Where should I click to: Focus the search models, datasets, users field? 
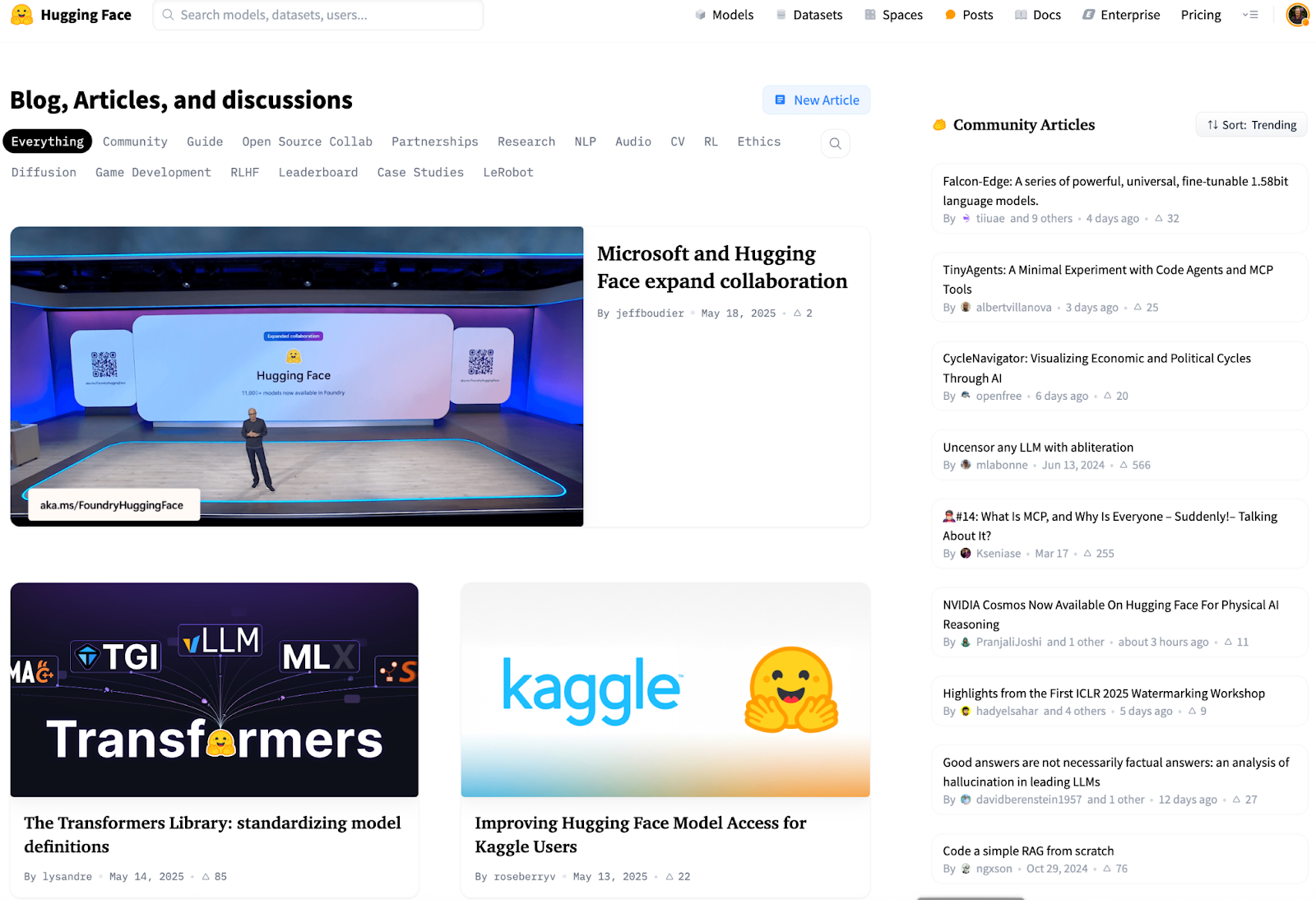[x=317, y=15]
